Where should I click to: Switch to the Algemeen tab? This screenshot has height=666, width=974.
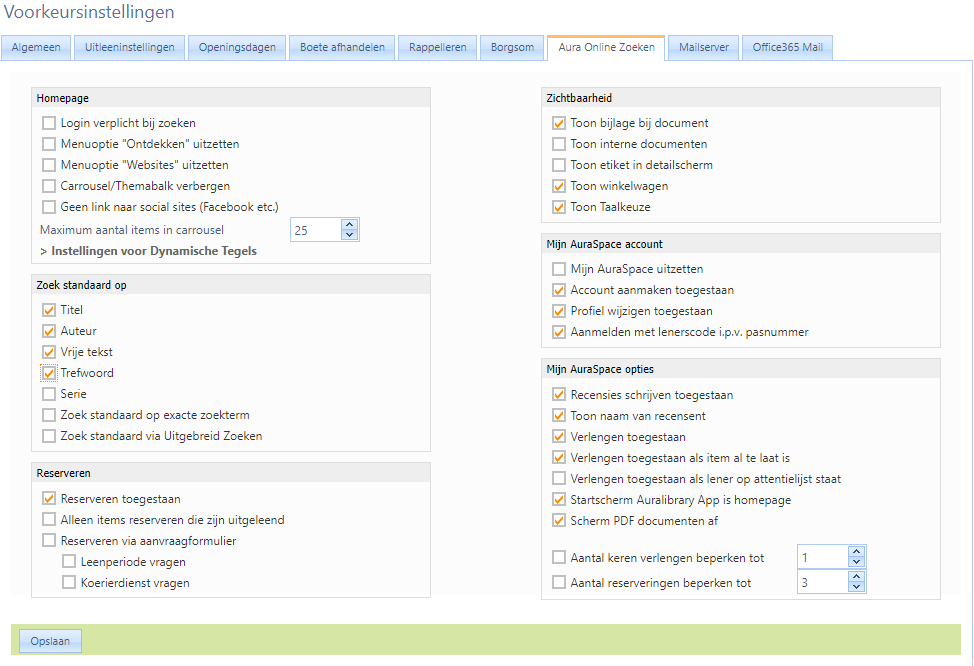[37, 47]
